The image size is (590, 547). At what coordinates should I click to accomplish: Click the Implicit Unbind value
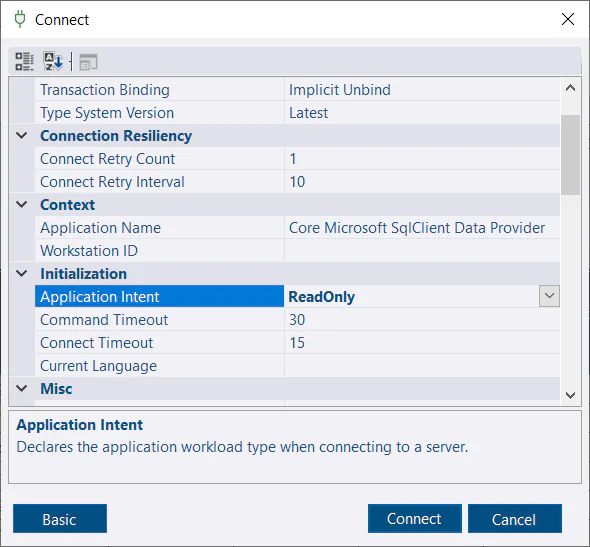click(x=422, y=90)
